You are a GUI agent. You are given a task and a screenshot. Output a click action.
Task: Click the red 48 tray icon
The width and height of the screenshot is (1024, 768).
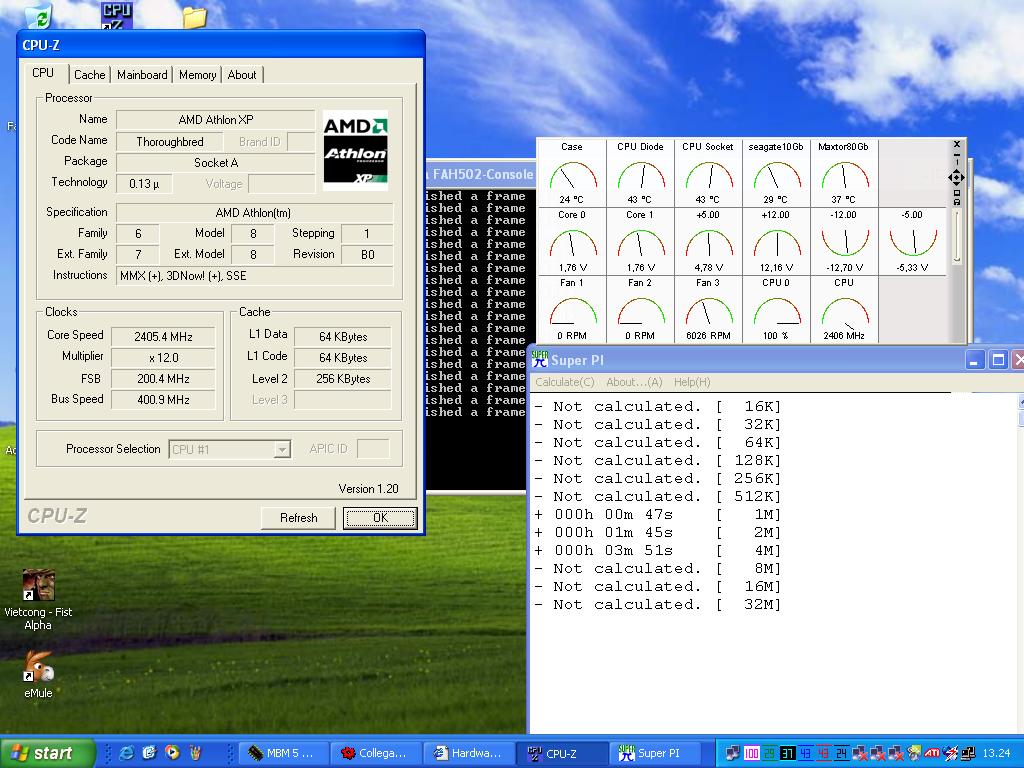(x=824, y=753)
